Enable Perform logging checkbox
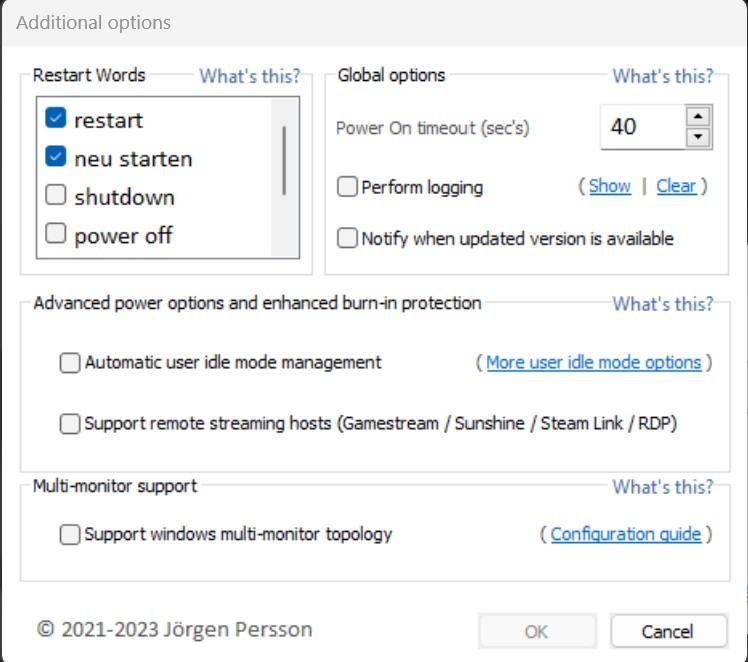The image size is (748, 662). [347, 186]
